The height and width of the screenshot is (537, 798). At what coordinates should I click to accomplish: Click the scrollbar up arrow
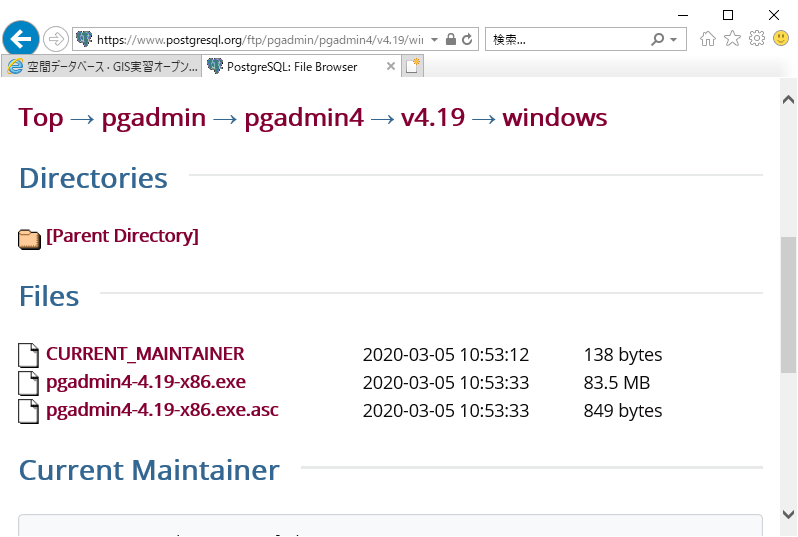pyautogui.click(x=788, y=100)
